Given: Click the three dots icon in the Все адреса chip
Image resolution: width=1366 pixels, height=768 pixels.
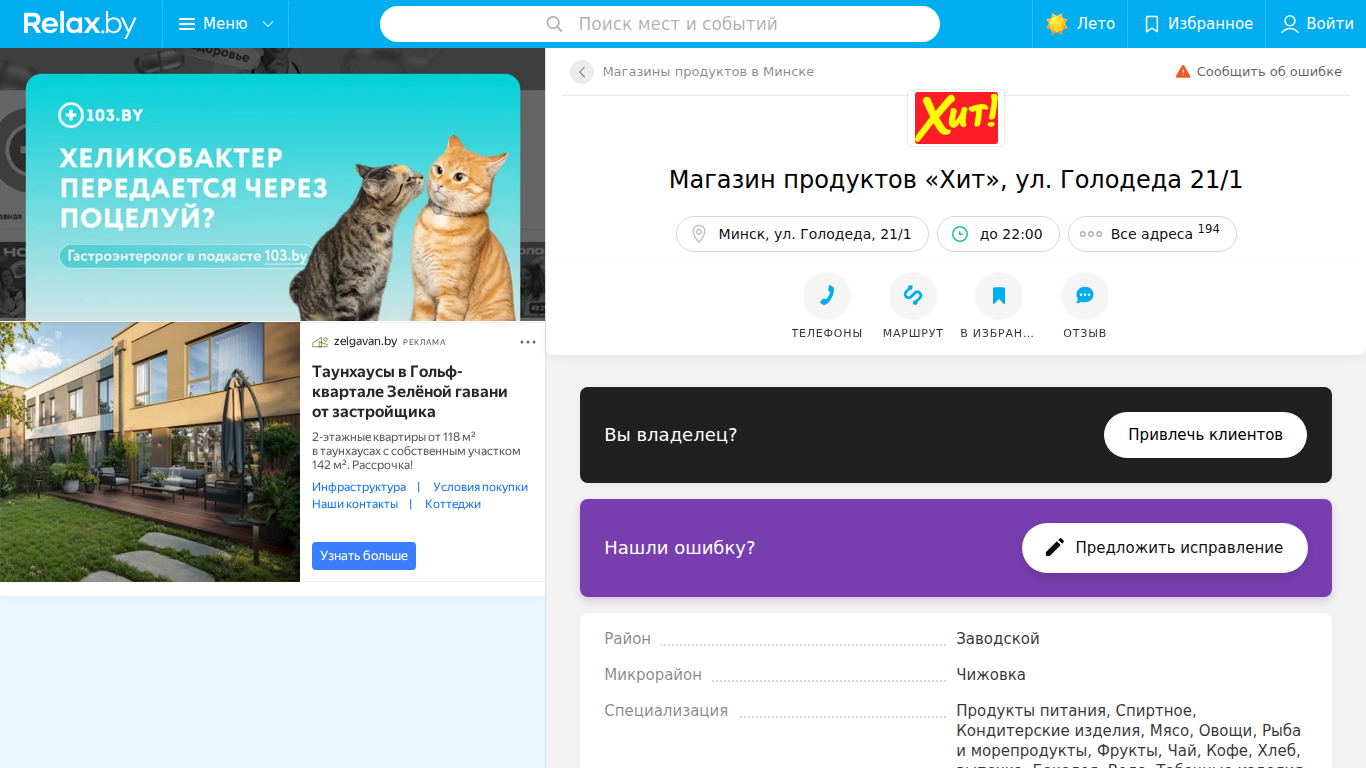Looking at the screenshot, I should (x=1091, y=234).
